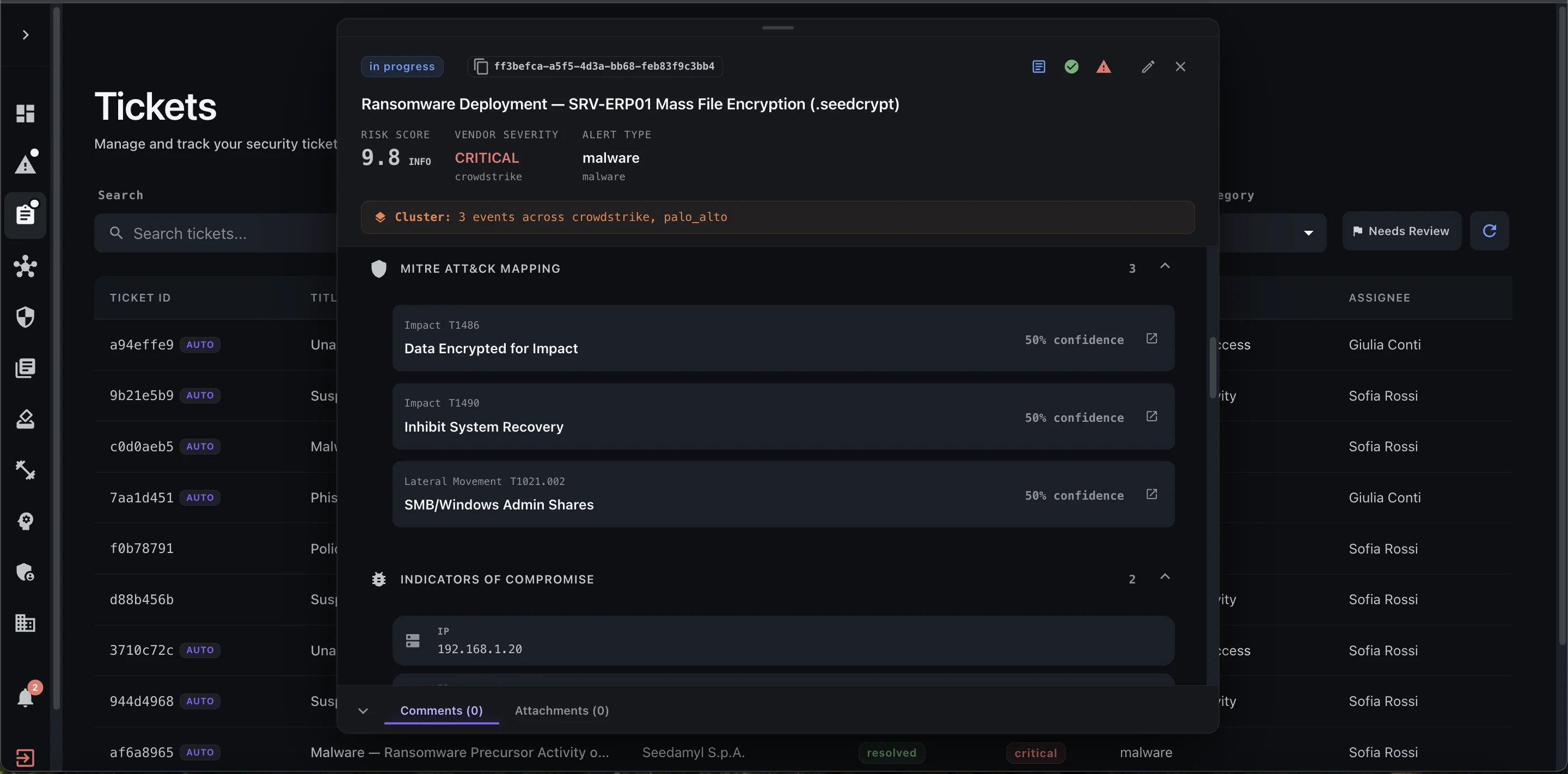Screen dimensions: 1568x774
Task: Click the resolved status badge on af6a8965 row
Action: 891,753
